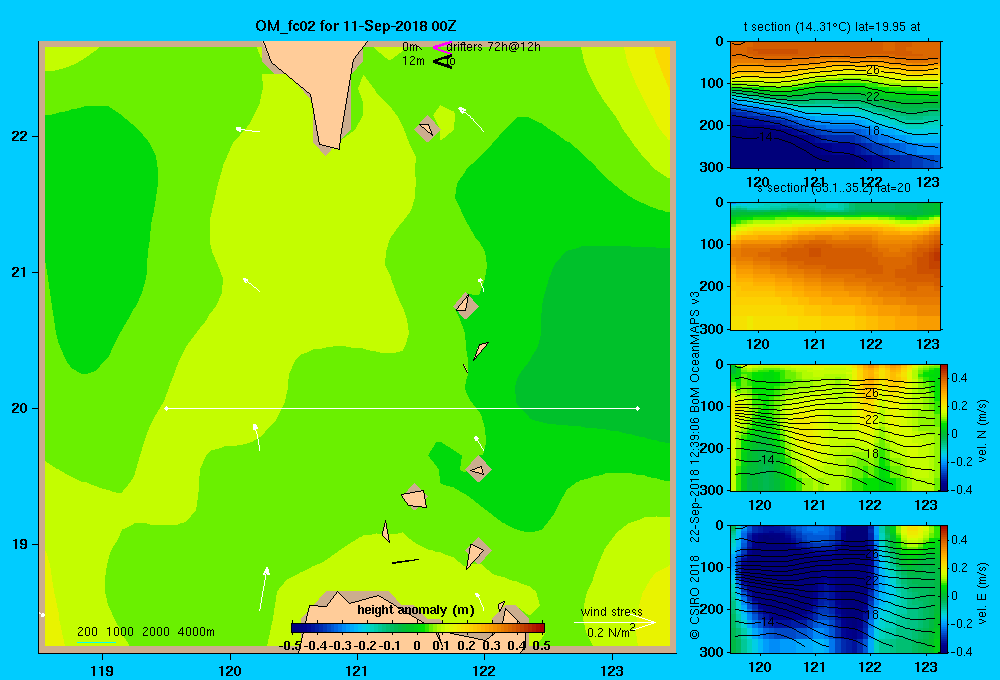Click the '14' isotherm label in the temperature section
This screenshot has width=1000, height=680.
click(x=765, y=137)
